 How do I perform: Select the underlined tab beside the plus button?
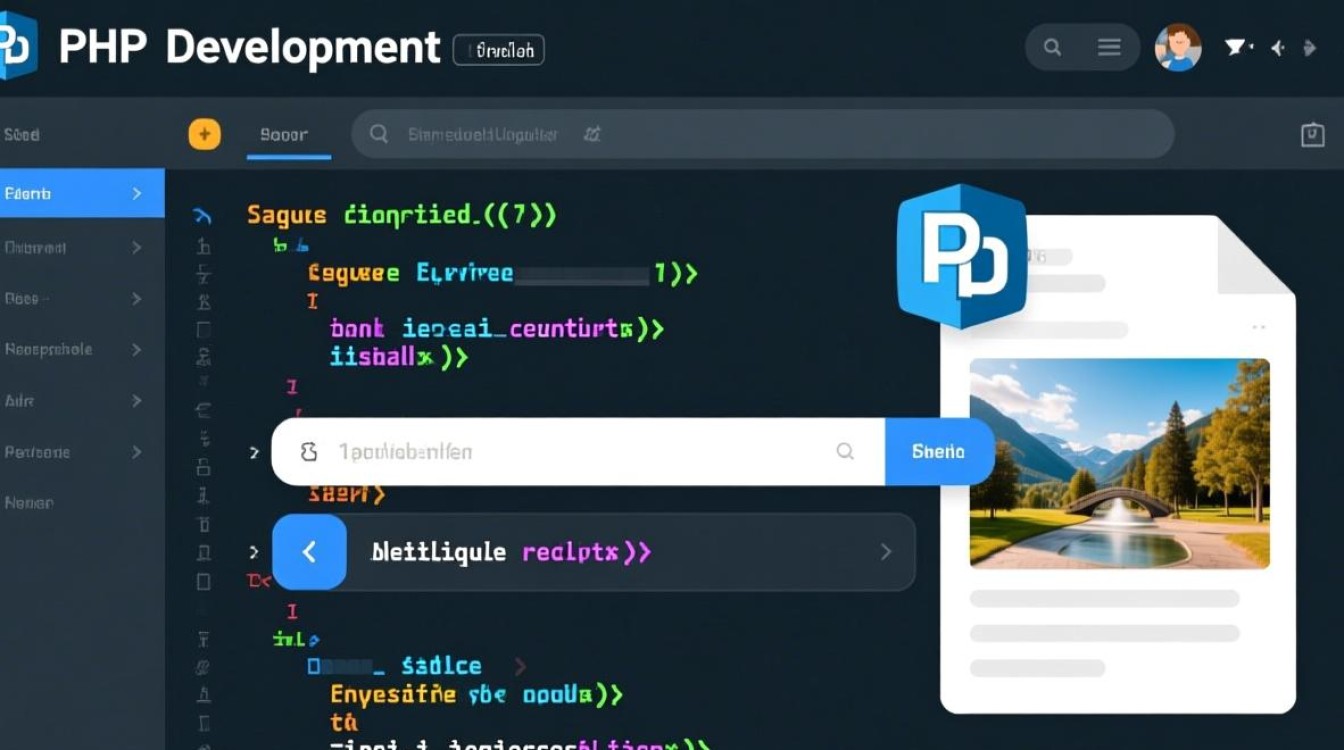click(x=284, y=135)
